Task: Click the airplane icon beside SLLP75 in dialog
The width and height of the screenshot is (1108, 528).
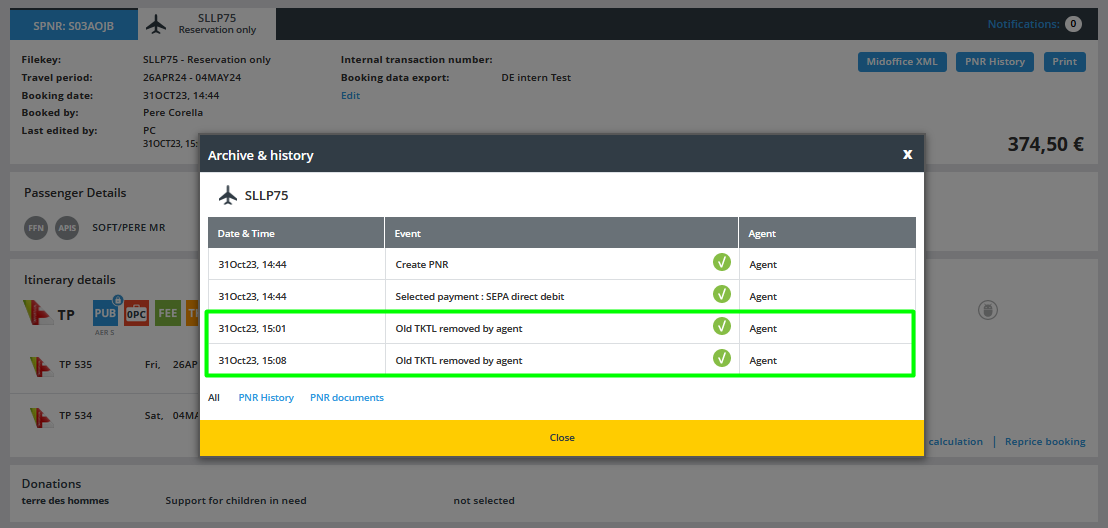Action: coord(228,195)
